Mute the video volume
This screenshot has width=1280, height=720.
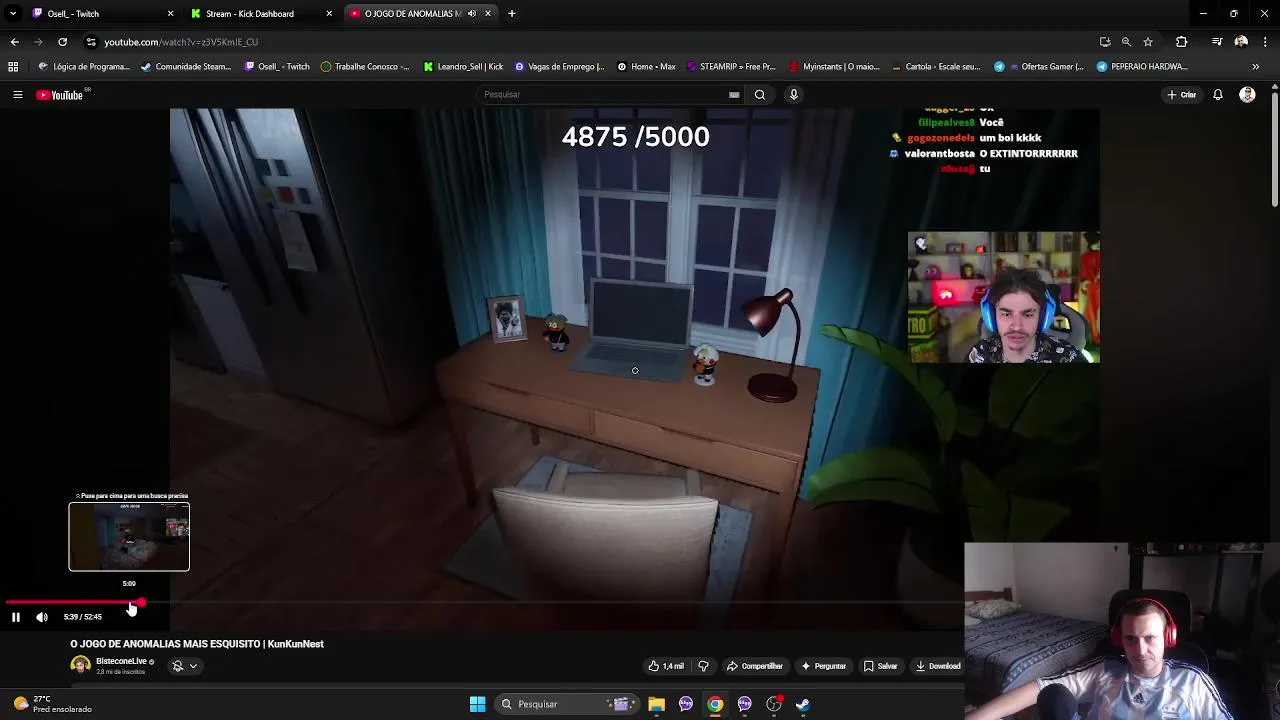(x=42, y=617)
